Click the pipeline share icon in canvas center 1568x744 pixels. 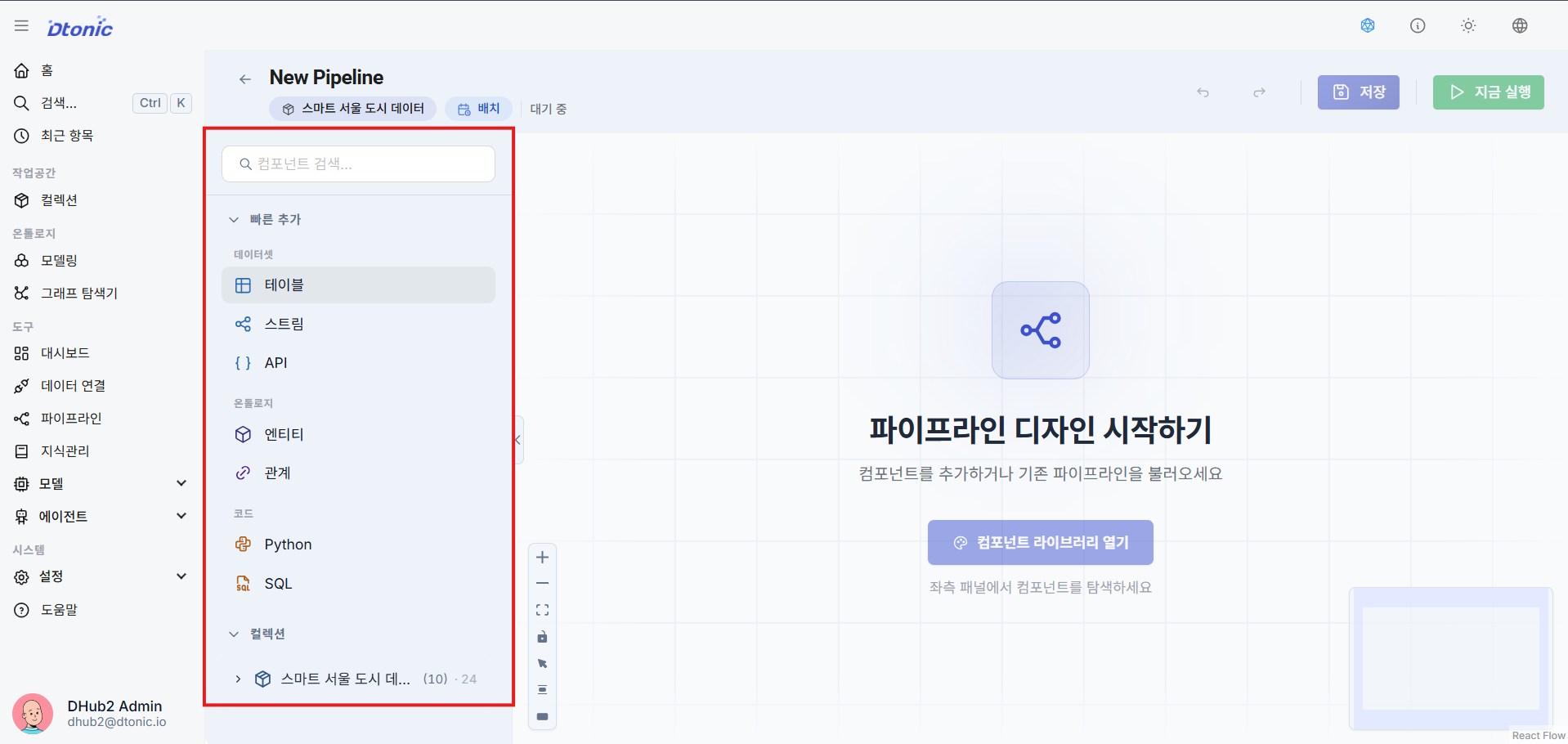tap(1040, 330)
